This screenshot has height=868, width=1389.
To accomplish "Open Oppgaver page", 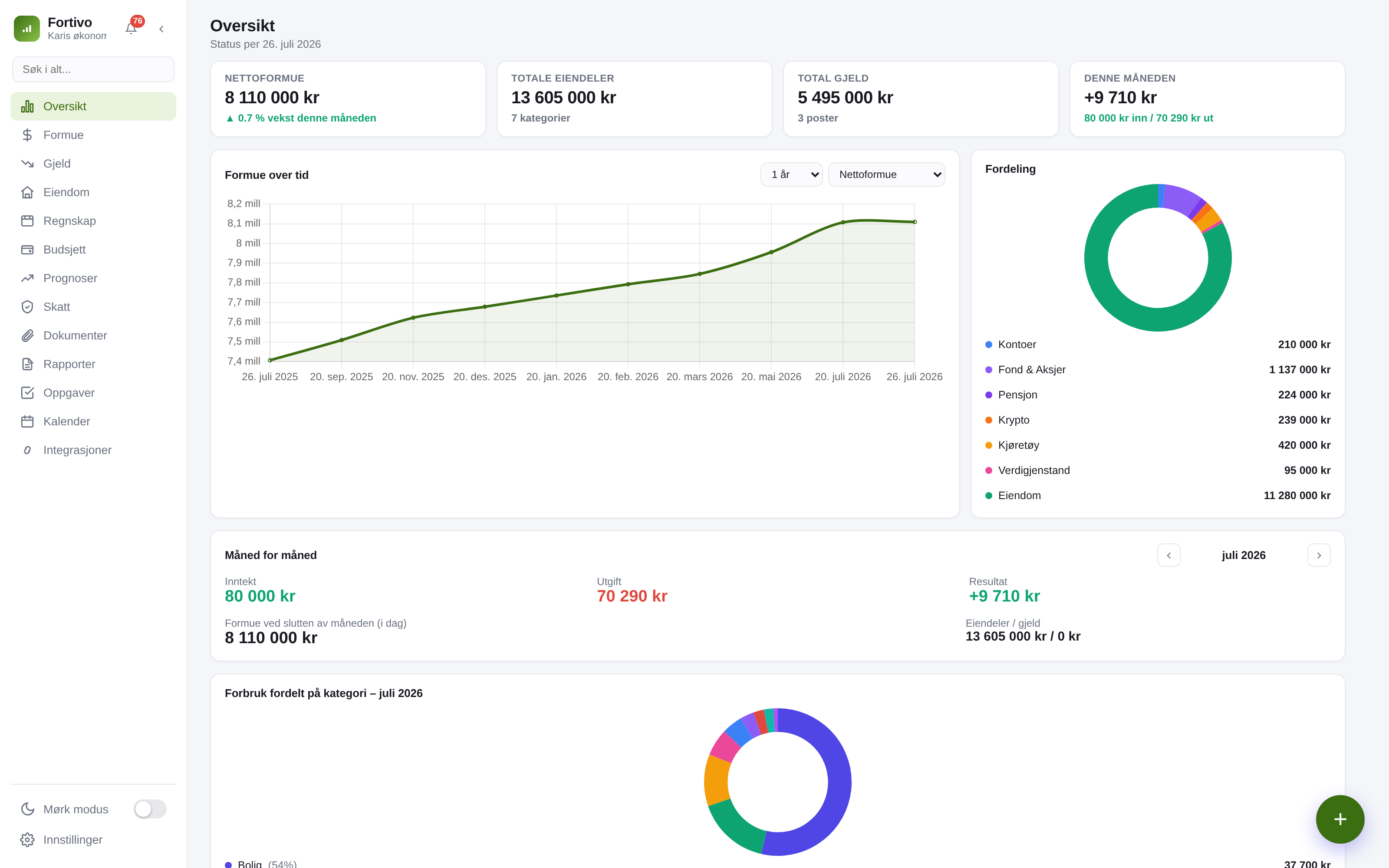I will click(x=93, y=393).
